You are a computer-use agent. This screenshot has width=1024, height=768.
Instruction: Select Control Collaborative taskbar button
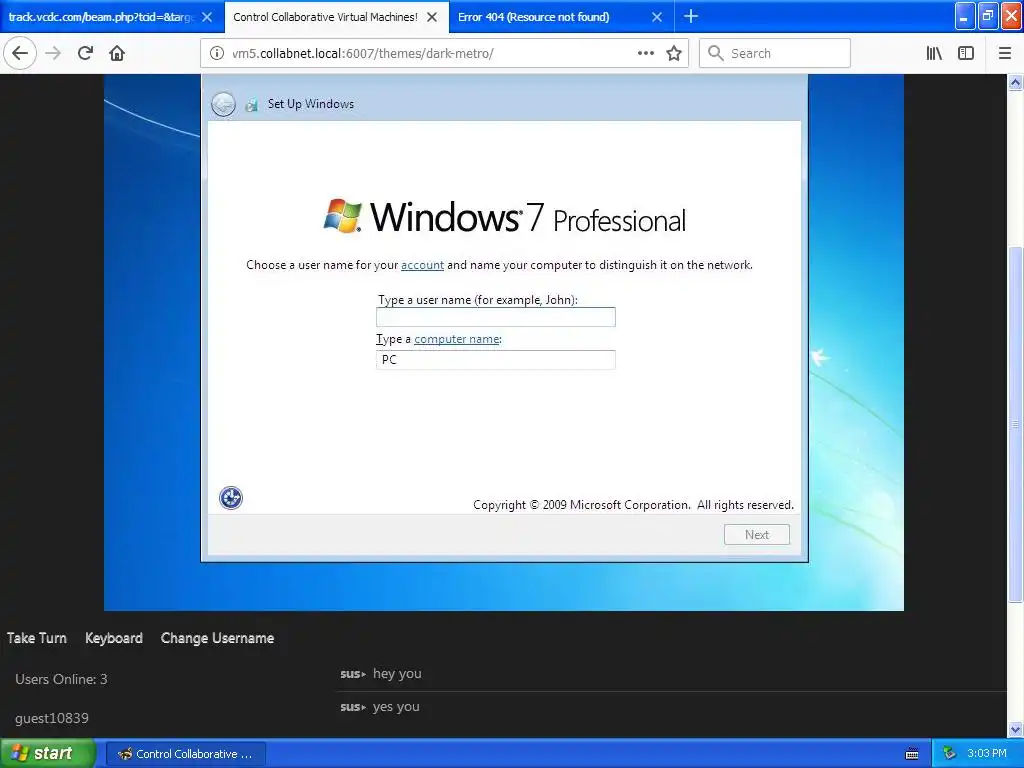pos(185,754)
